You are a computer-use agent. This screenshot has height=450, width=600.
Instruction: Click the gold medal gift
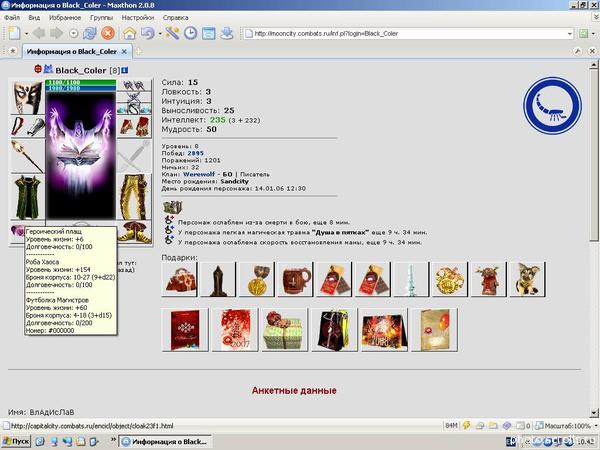pos(257,279)
